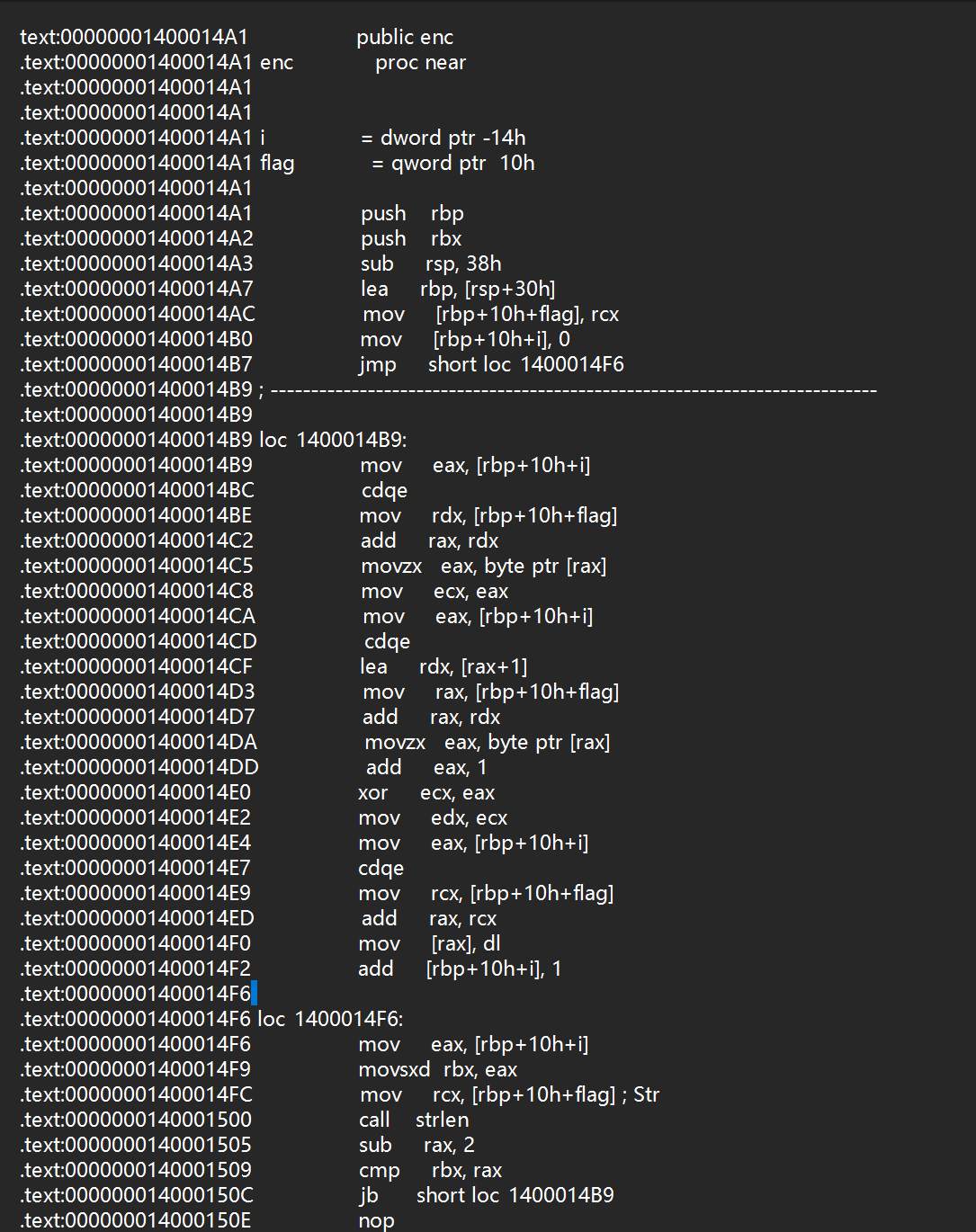Select the "movsxd rbx, eax" instruction

pyautogui.click(x=437, y=1070)
